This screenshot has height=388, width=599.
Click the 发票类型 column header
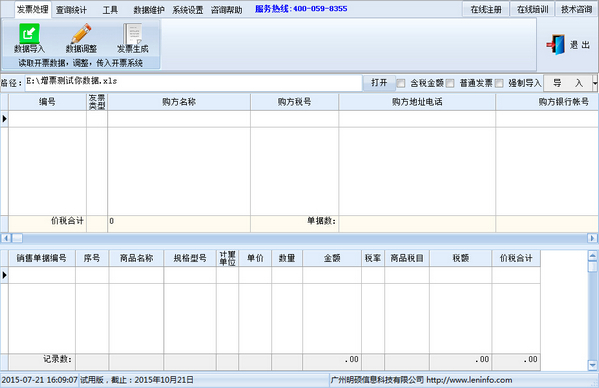pos(97,102)
